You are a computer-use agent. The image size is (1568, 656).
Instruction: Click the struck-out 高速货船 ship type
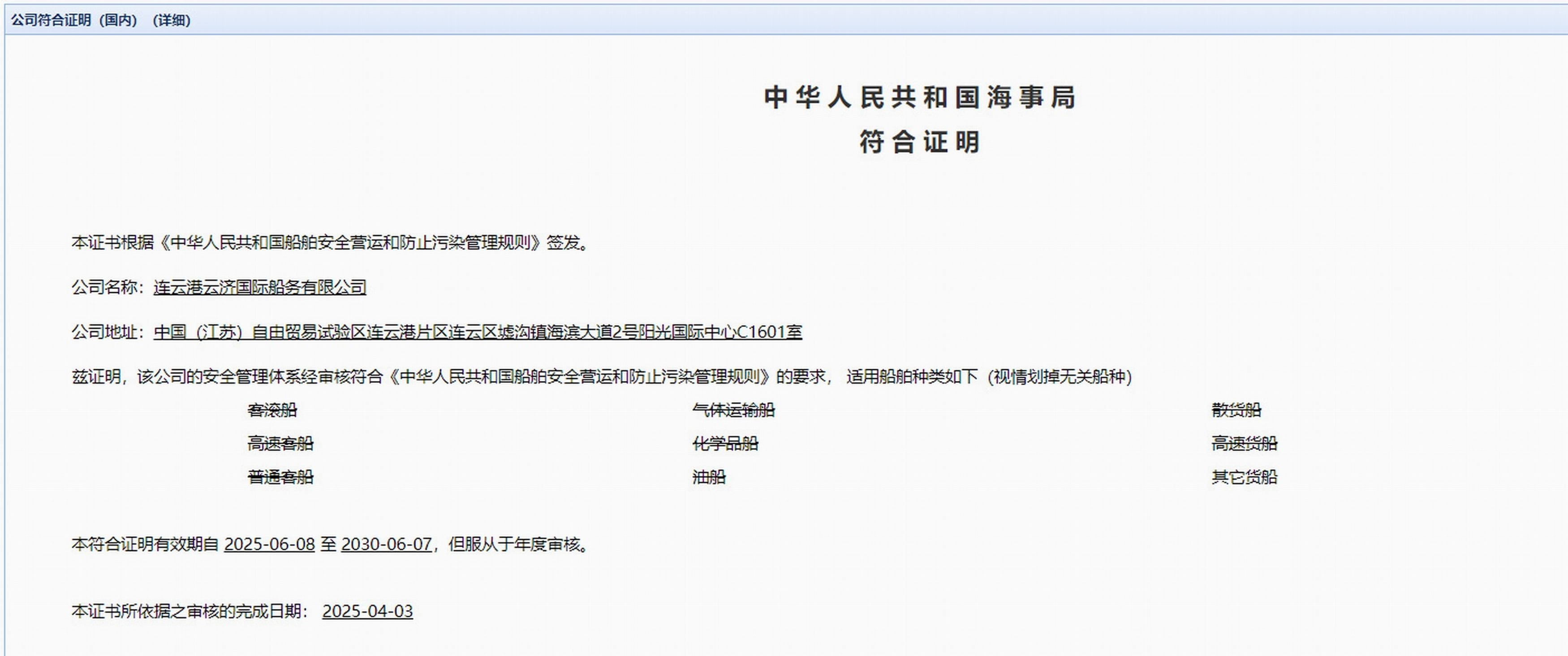(x=1244, y=443)
